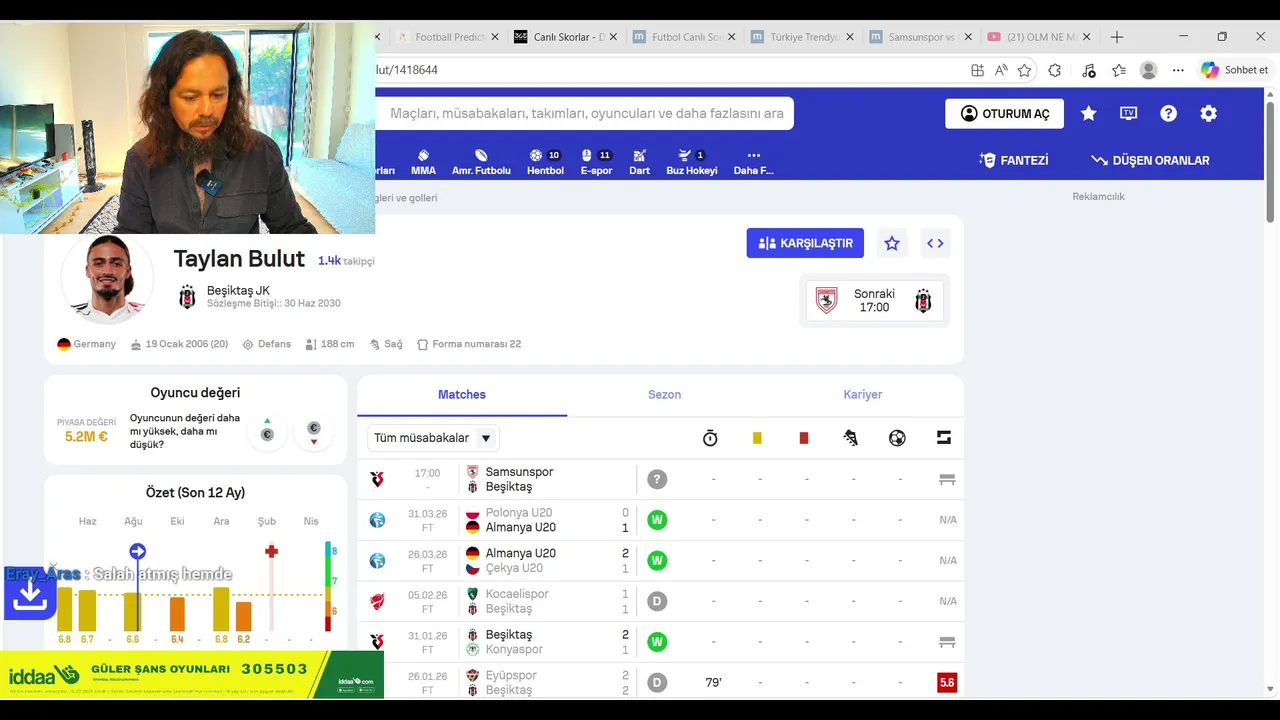Click the browser profile avatar
Viewport: 1280px width, 720px height.
(1149, 70)
